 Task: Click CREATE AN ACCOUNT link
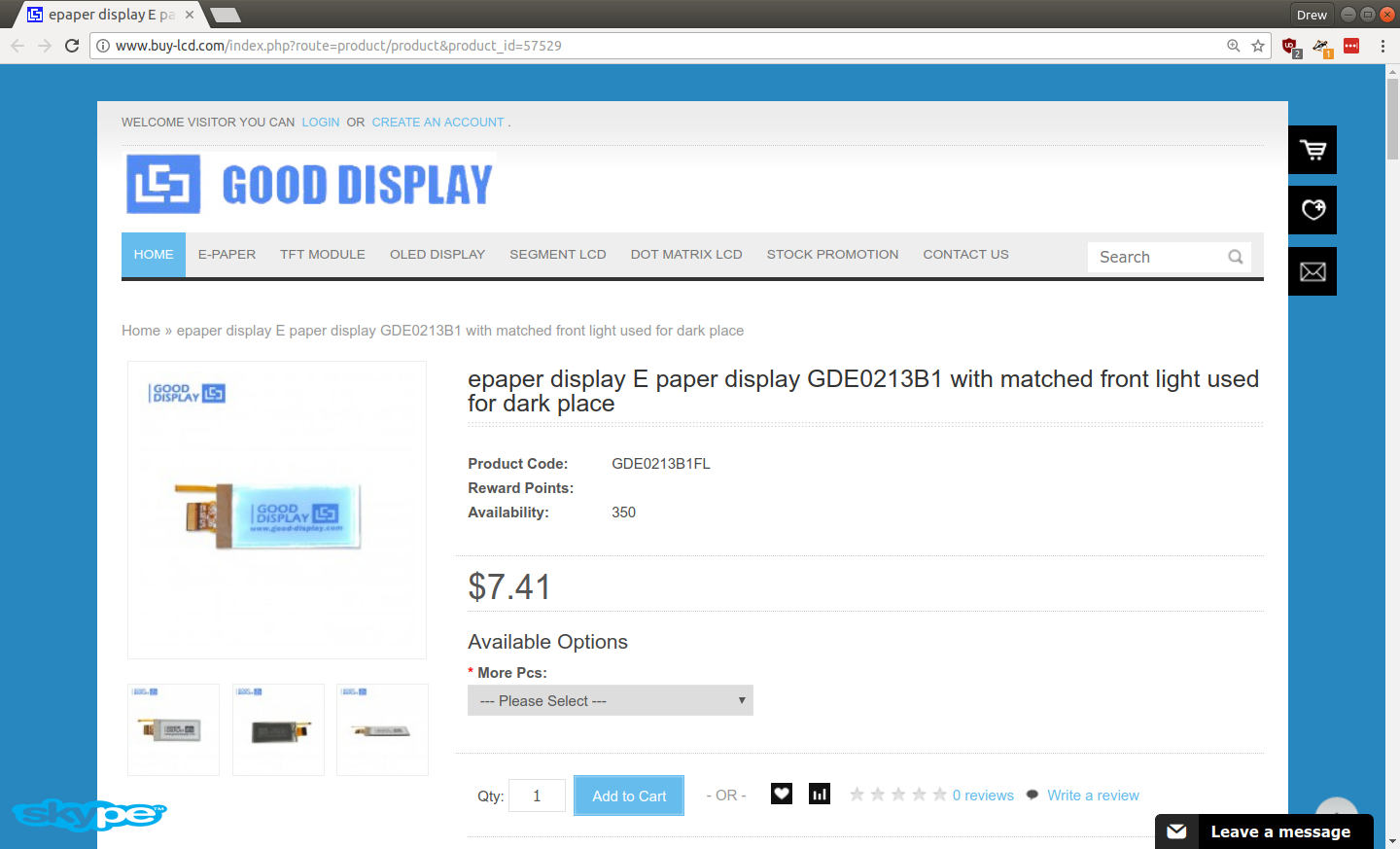pos(437,123)
